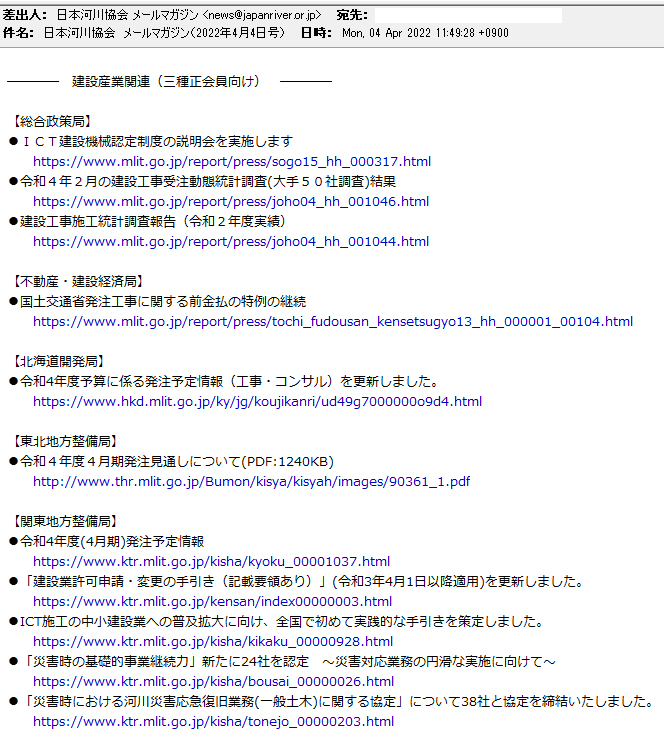Open the sogo15_hh_000317.html link
The width and height of the screenshot is (664, 732).
tap(232, 162)
